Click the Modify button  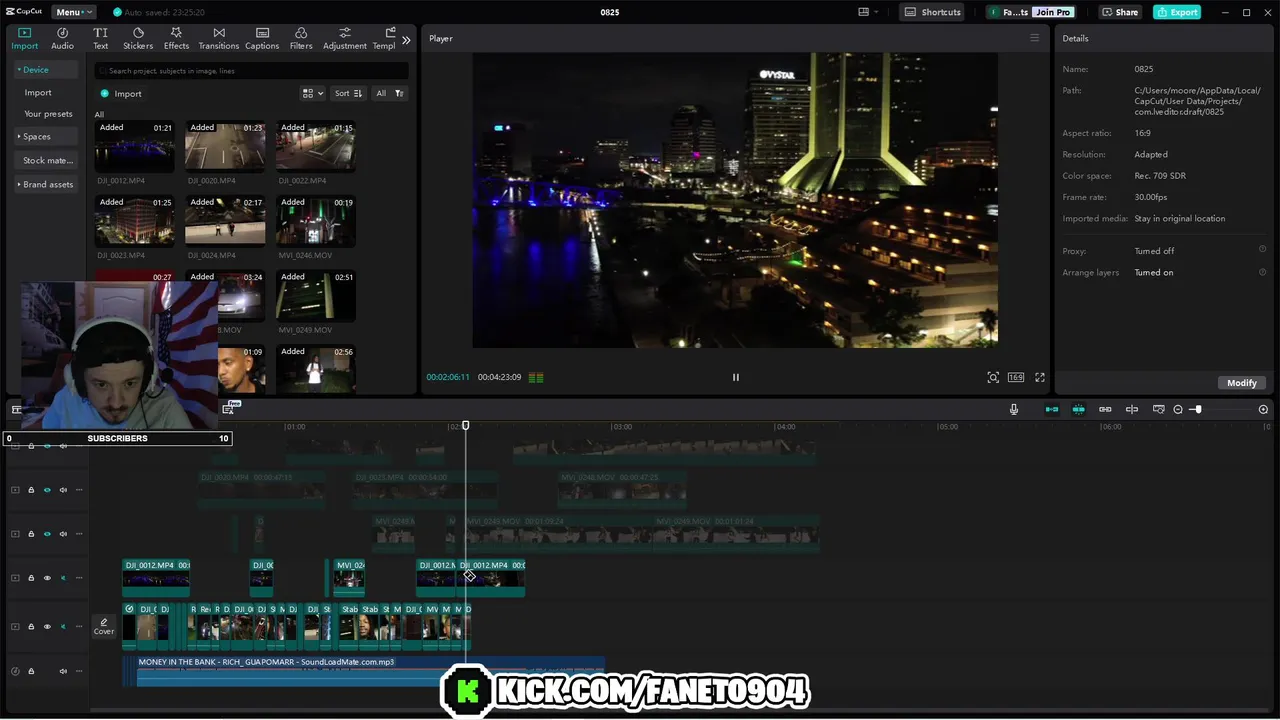1241,383
